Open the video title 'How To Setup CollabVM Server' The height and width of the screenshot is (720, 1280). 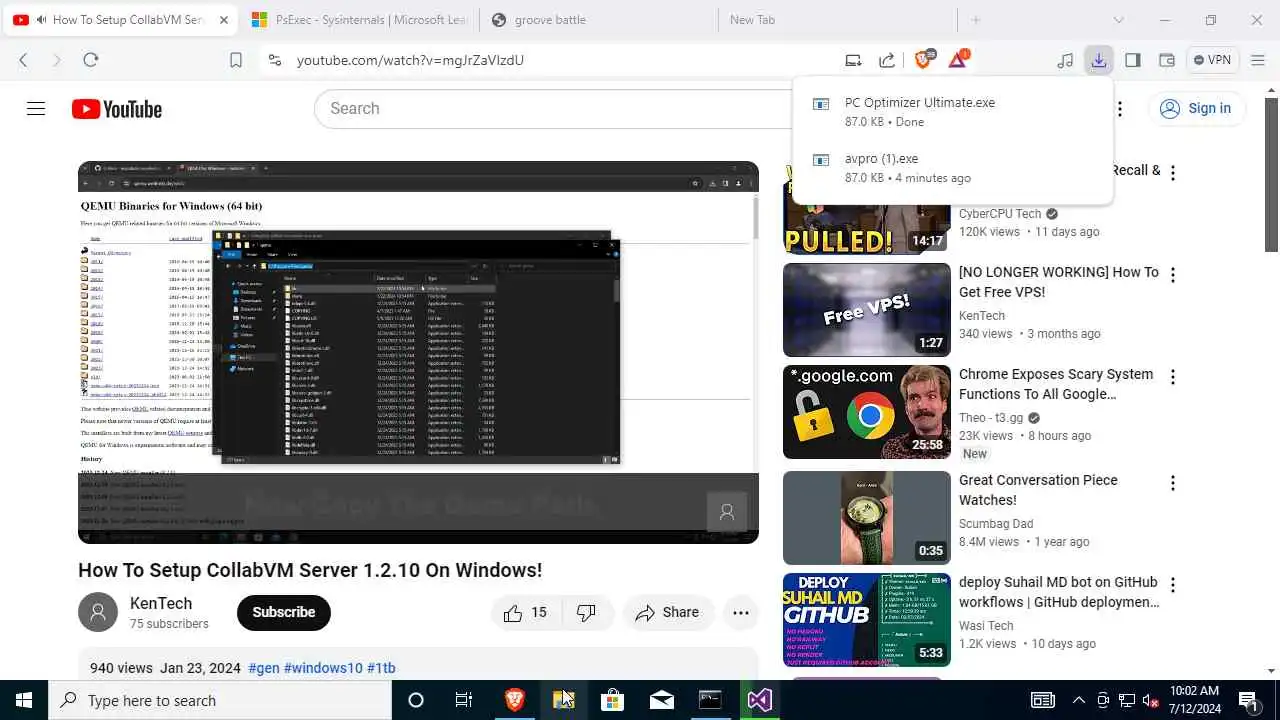[310, 570]
